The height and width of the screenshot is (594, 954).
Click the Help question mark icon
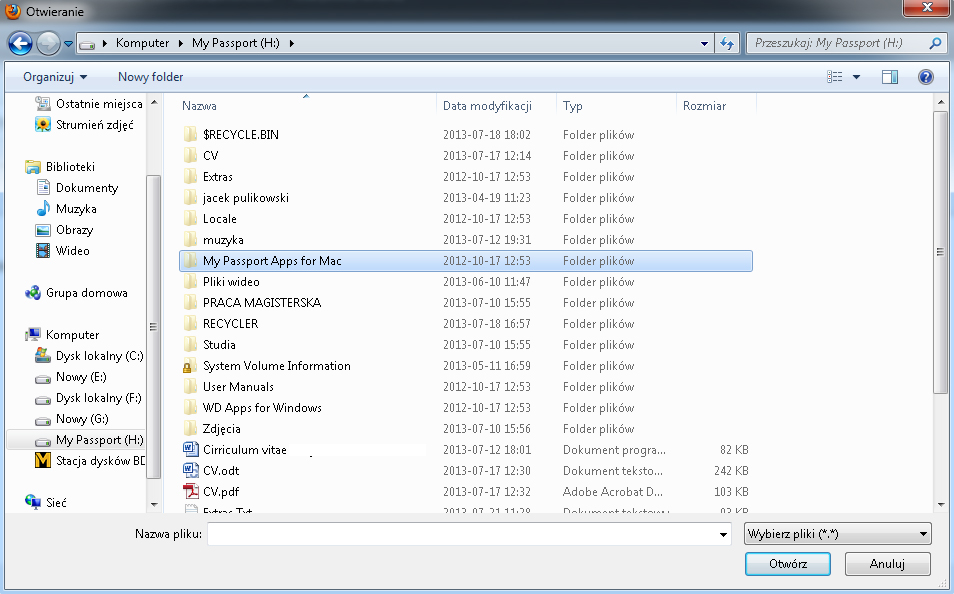(x=925, y=77)
